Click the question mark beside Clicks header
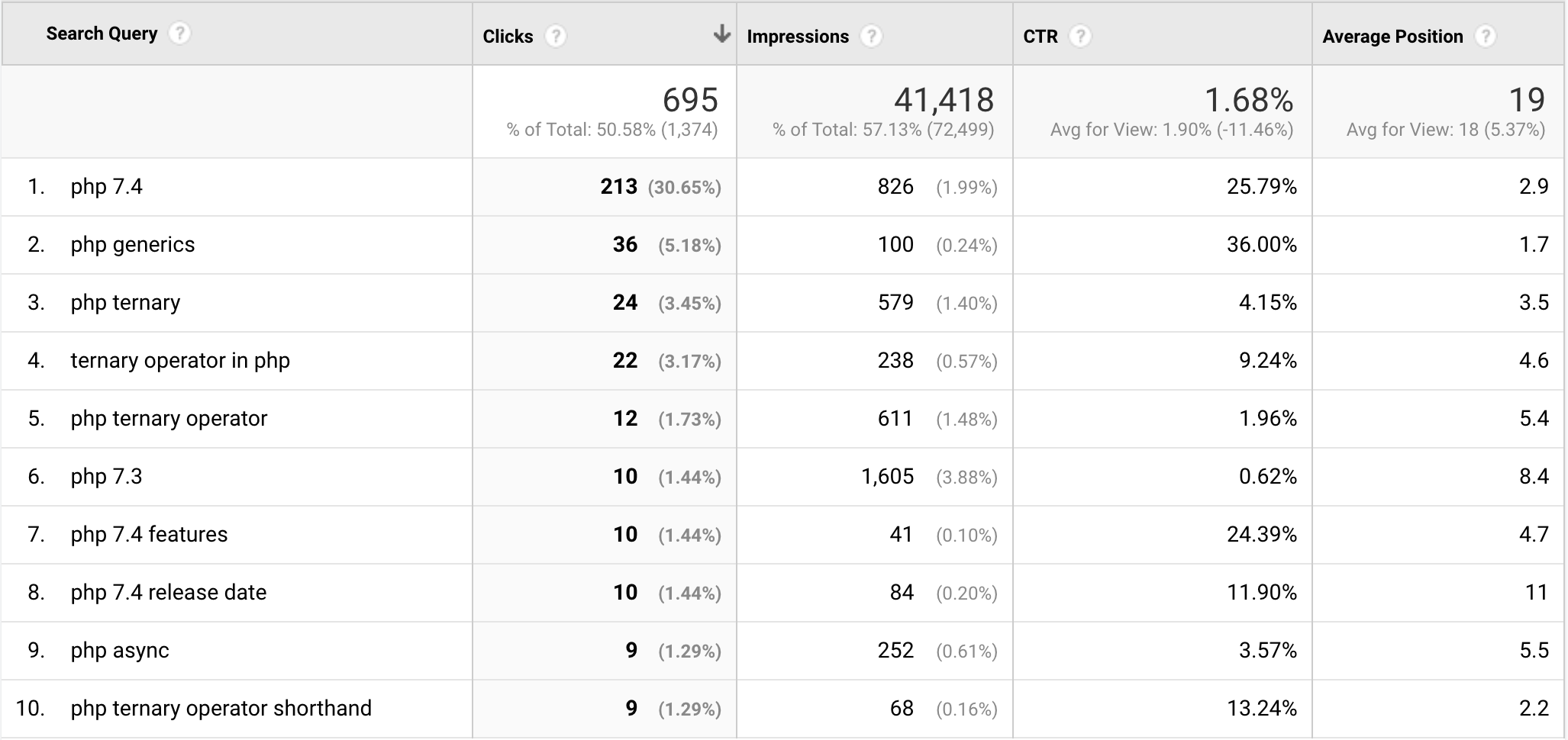Screen dimensions: 1568x740 (x=556, y=35)
